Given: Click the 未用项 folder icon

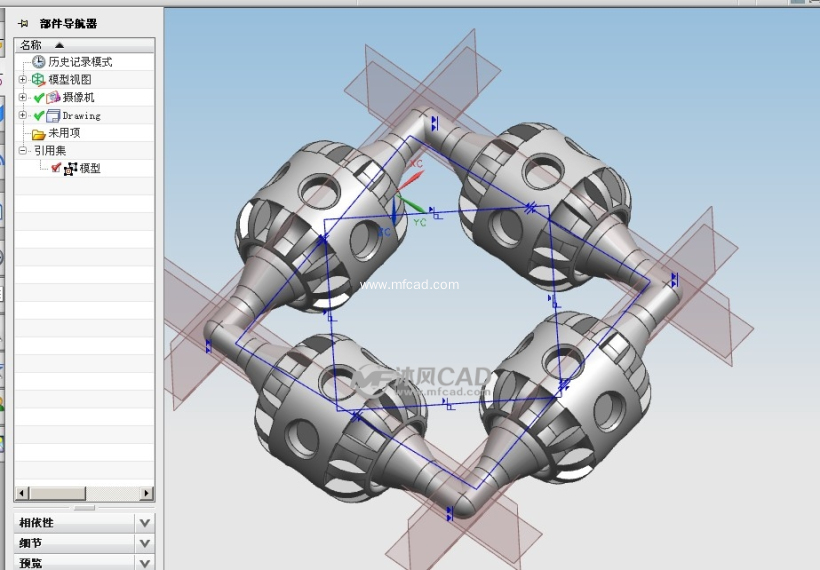Looking at the screenshot, I should click(39, 134).
